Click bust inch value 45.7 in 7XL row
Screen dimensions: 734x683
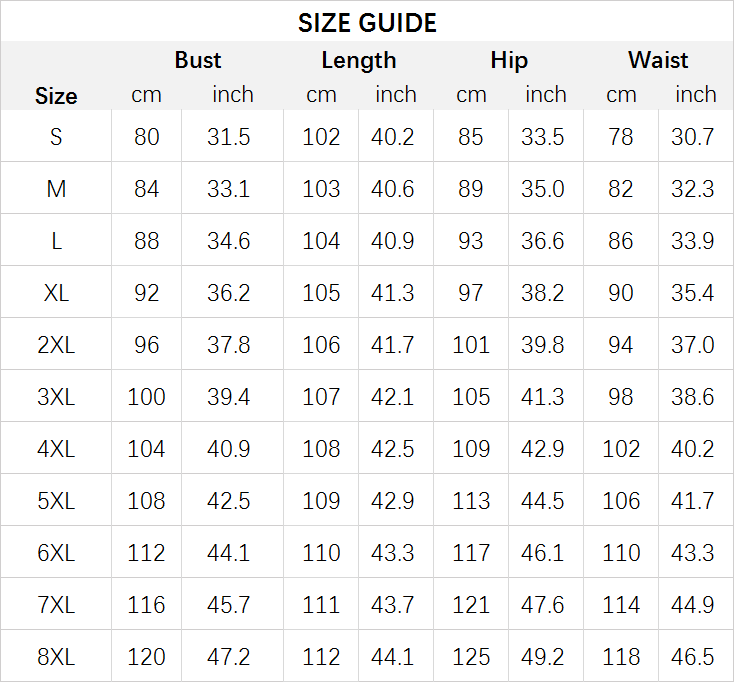tap(229, 605)
